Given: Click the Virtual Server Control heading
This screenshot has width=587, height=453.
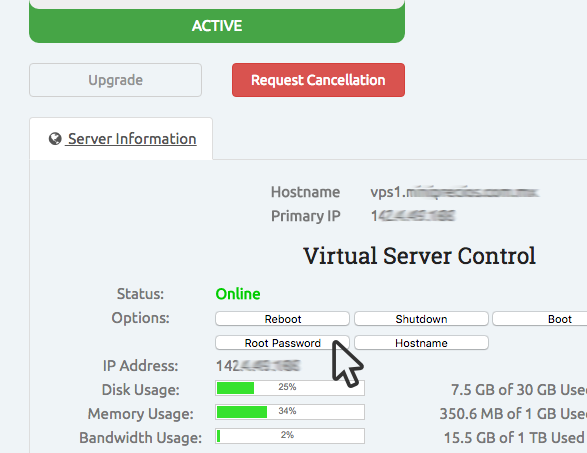Looking at the screenshot, I should [419, 256].
